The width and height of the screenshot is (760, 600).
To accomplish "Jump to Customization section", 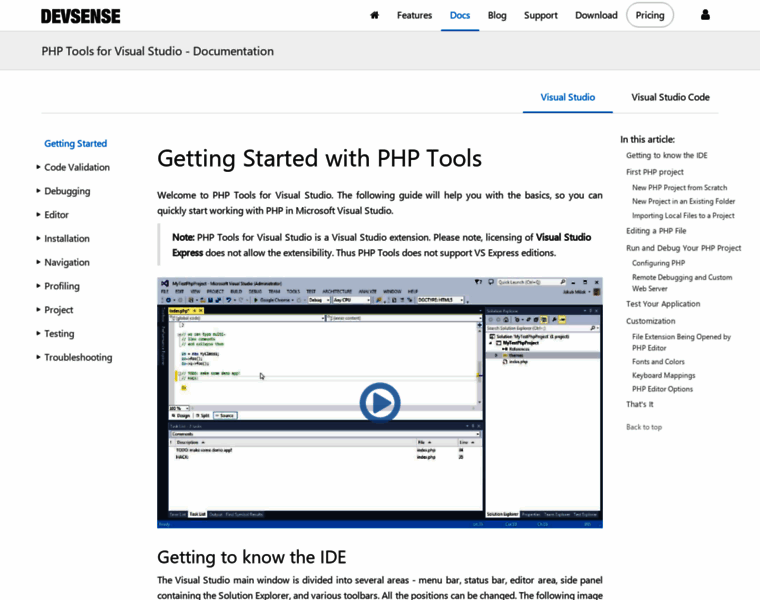I will point(650,321).
